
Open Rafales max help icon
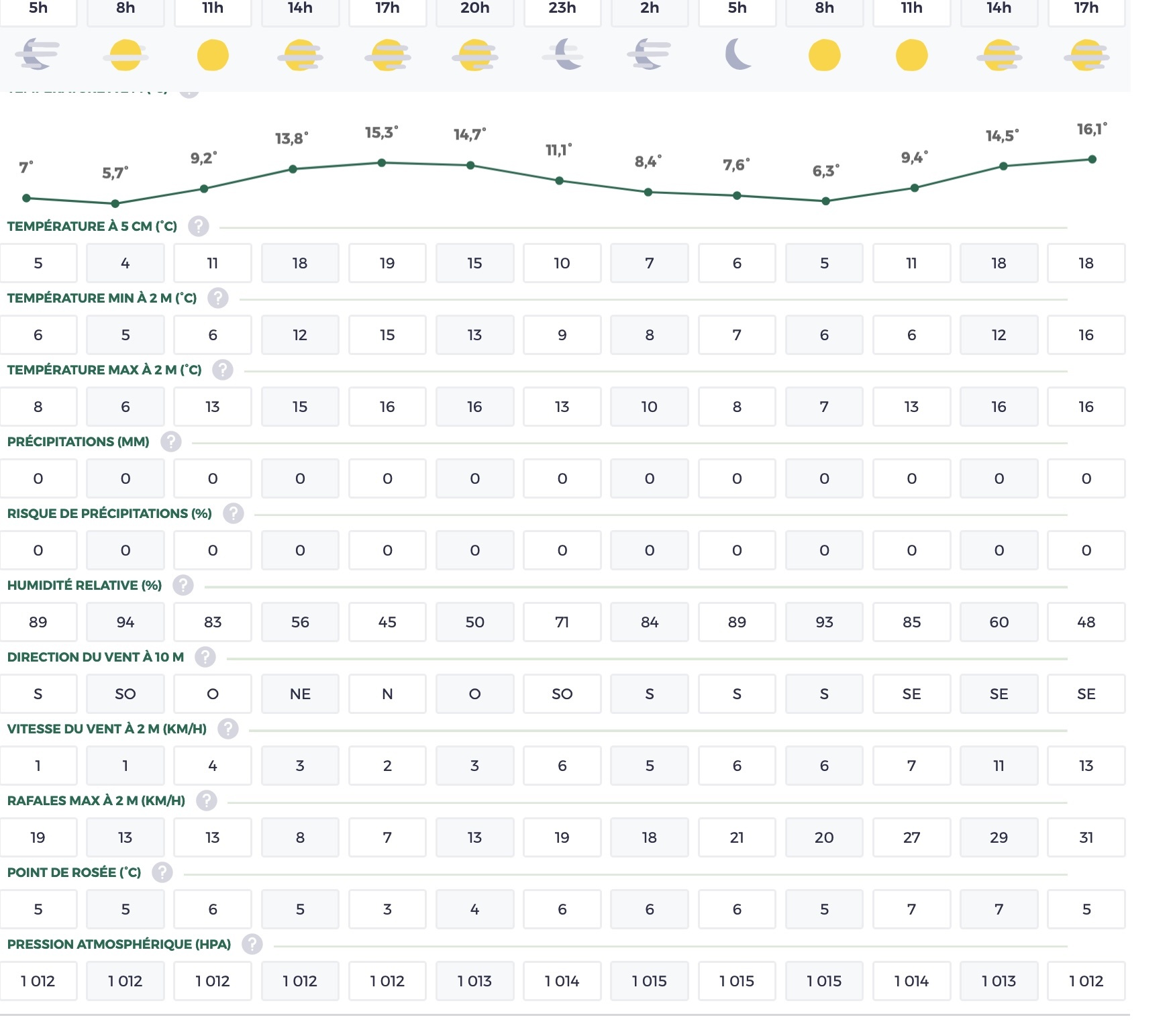point(206,800)
